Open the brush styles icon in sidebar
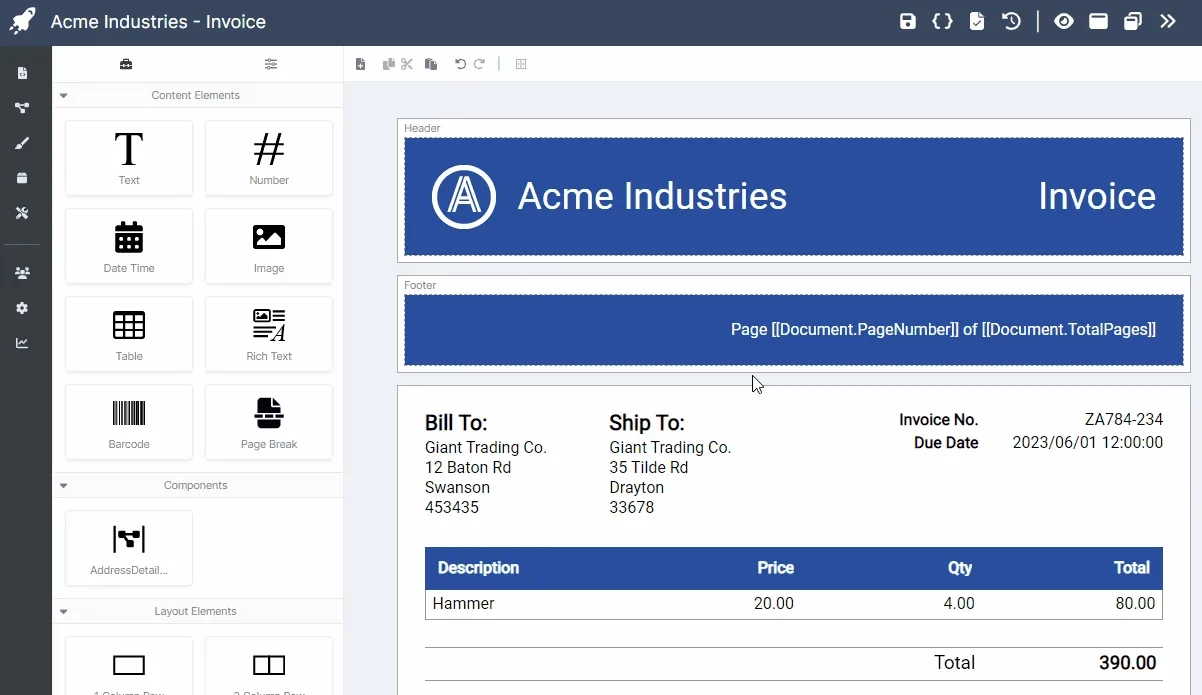 pyautogui.click(x=22, y=143)
